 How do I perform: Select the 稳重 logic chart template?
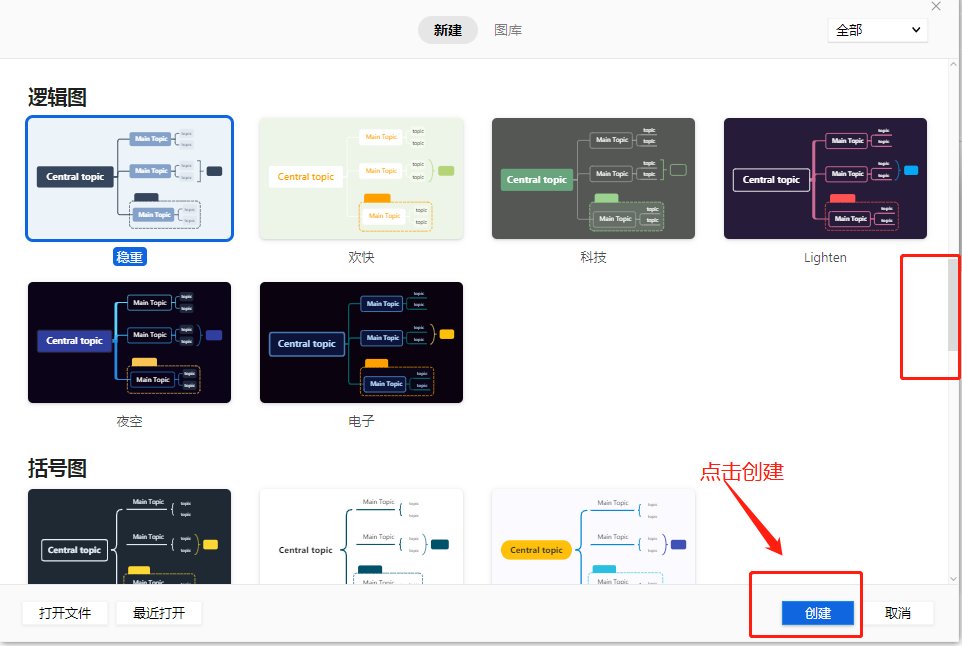click(x=130, y=179)
